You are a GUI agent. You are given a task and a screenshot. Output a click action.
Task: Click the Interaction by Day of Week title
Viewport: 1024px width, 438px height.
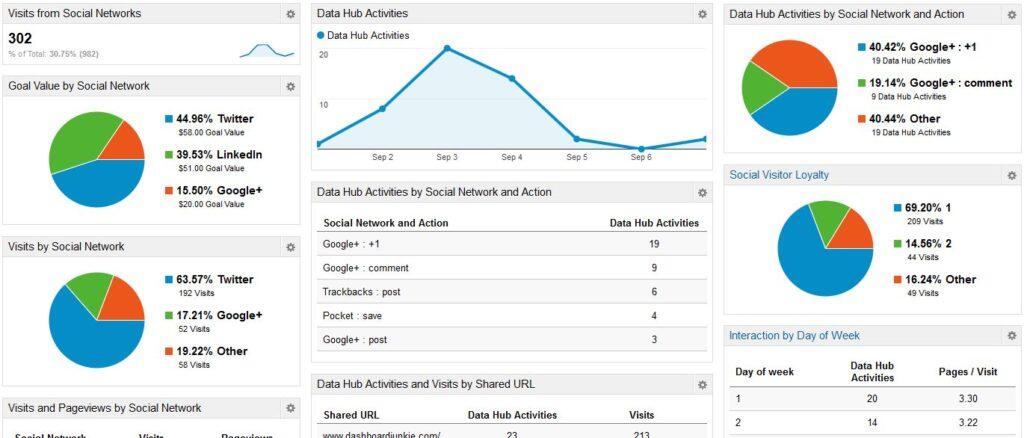pyautogui.click(x=794, y=336)
